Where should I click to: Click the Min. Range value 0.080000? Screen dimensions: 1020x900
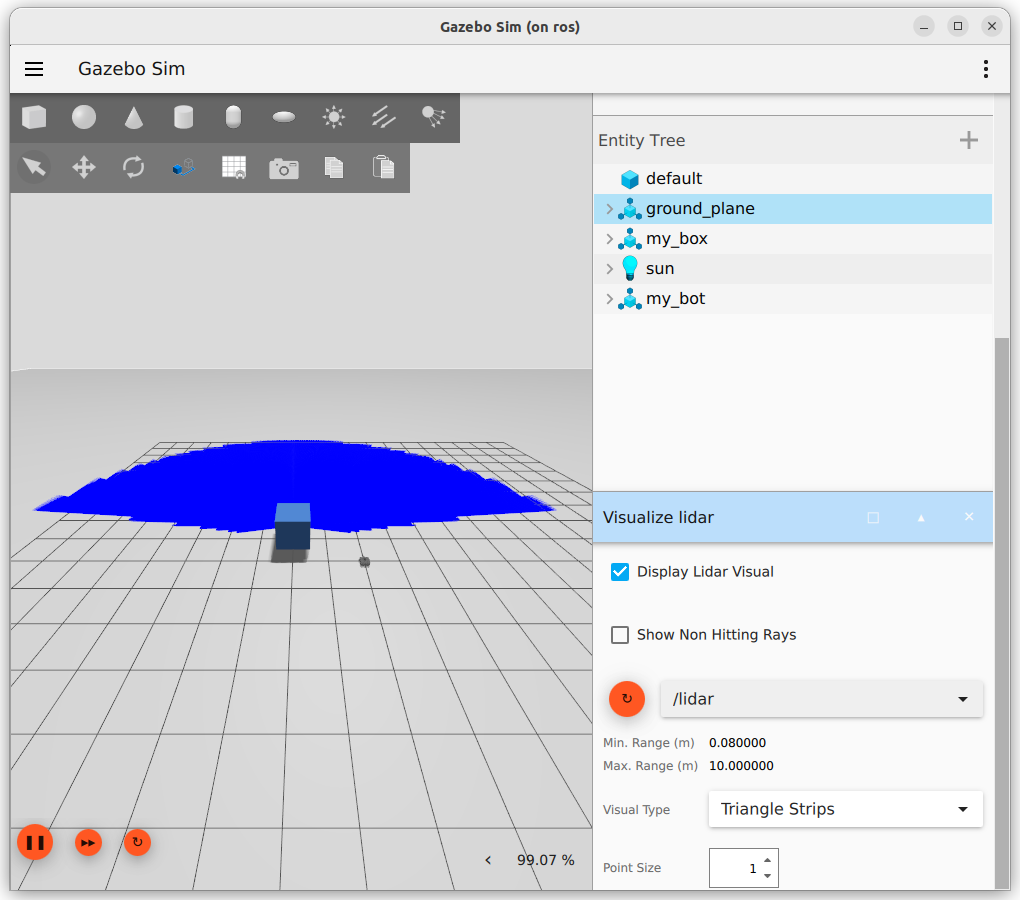[738, 743]
